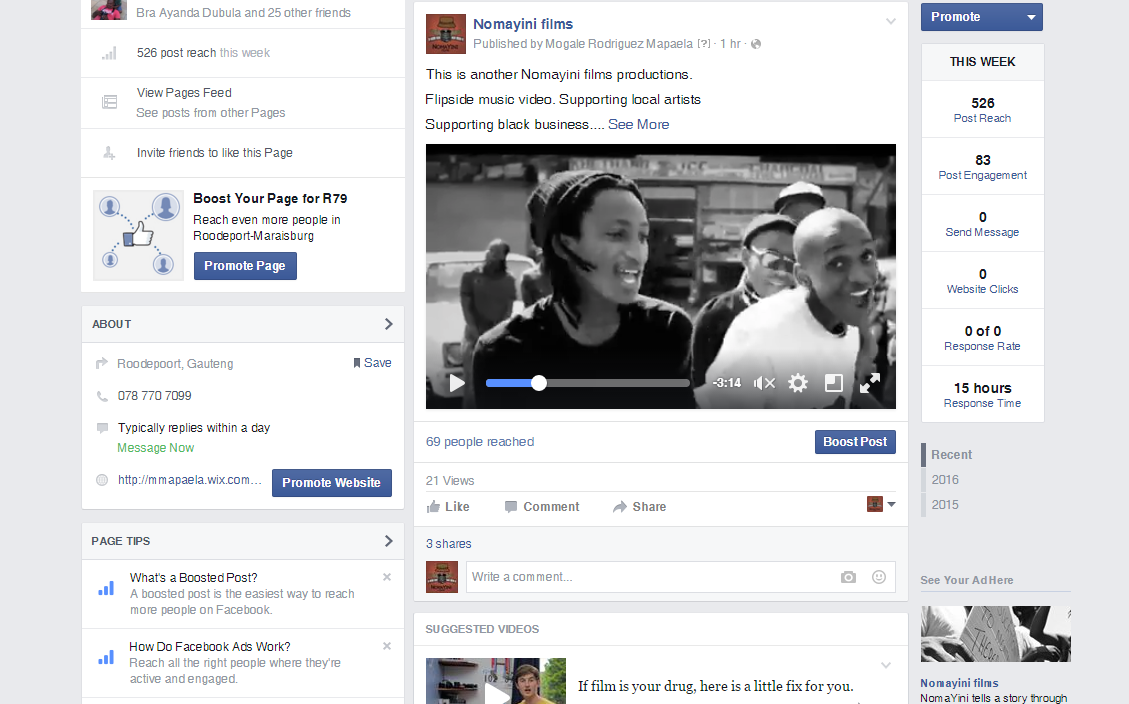Share the Nomayini films post

(639, 507)
